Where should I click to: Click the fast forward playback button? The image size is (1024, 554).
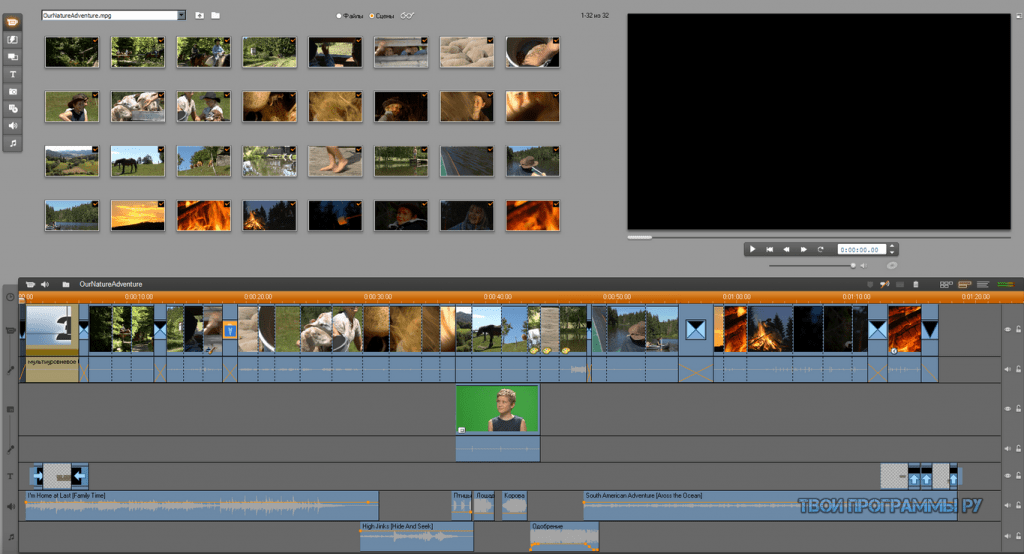pos(803,249)
